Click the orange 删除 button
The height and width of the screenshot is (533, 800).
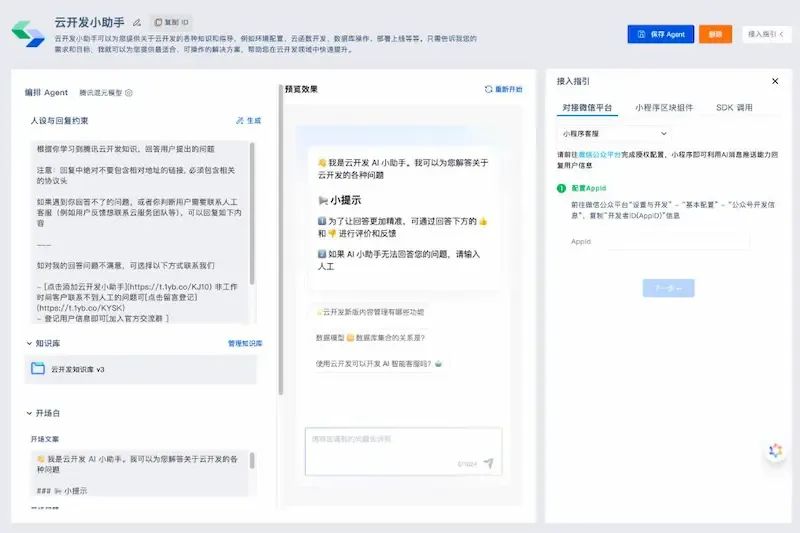tap(715, 34)
